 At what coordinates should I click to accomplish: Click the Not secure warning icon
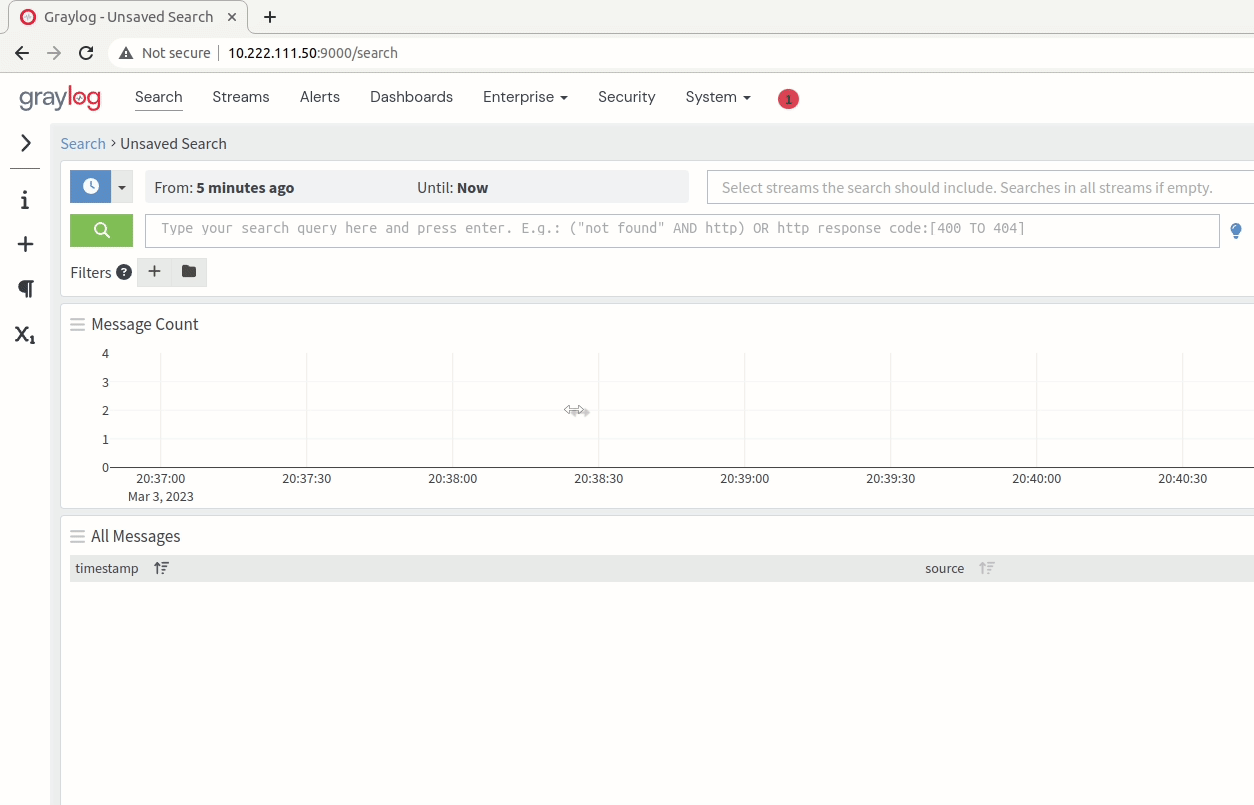point(126,53)
